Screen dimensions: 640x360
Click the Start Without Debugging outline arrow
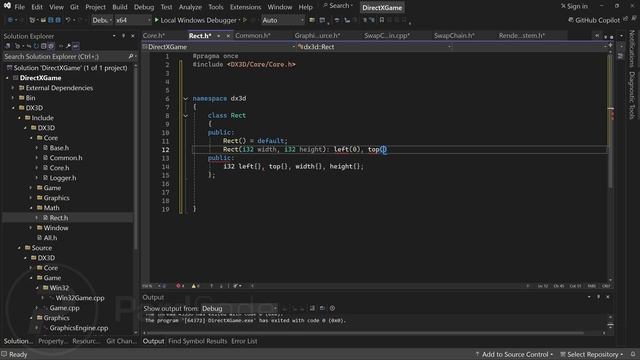(245, 20)
